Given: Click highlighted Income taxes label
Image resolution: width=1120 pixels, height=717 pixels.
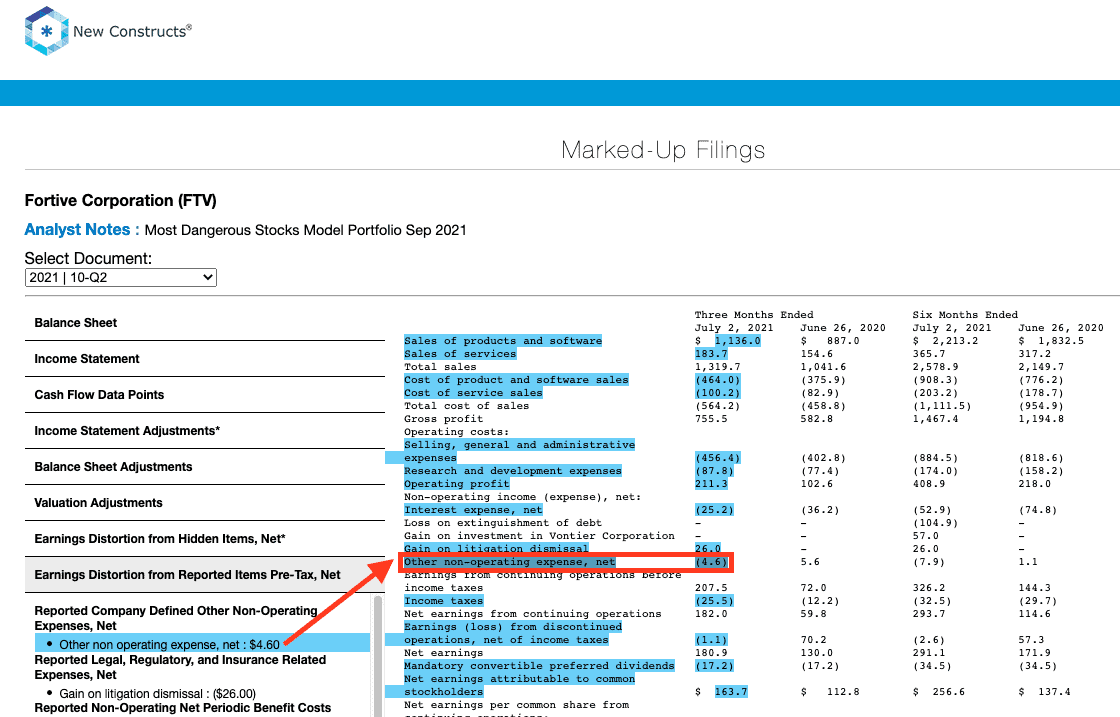Looking at the screenshot, I should (444, 601).
